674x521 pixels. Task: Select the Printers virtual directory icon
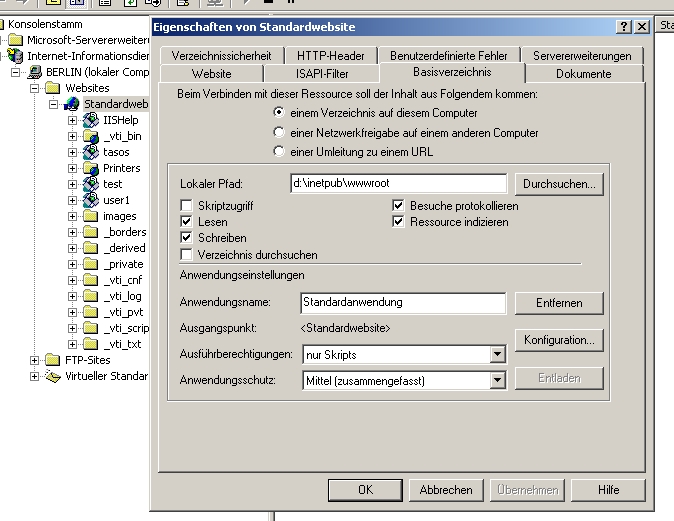tap(91, 168)
